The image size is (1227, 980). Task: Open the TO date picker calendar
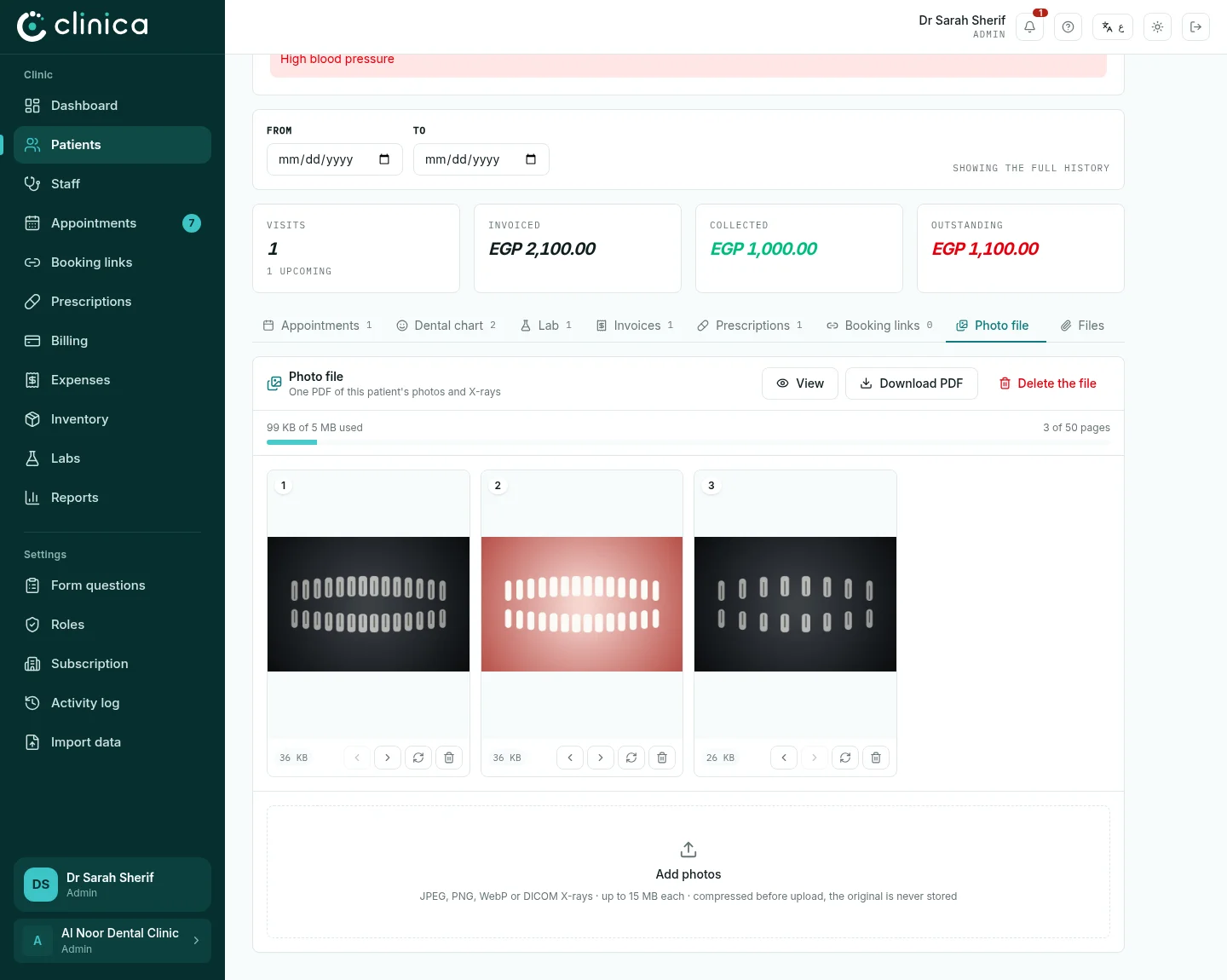[531, 159]
